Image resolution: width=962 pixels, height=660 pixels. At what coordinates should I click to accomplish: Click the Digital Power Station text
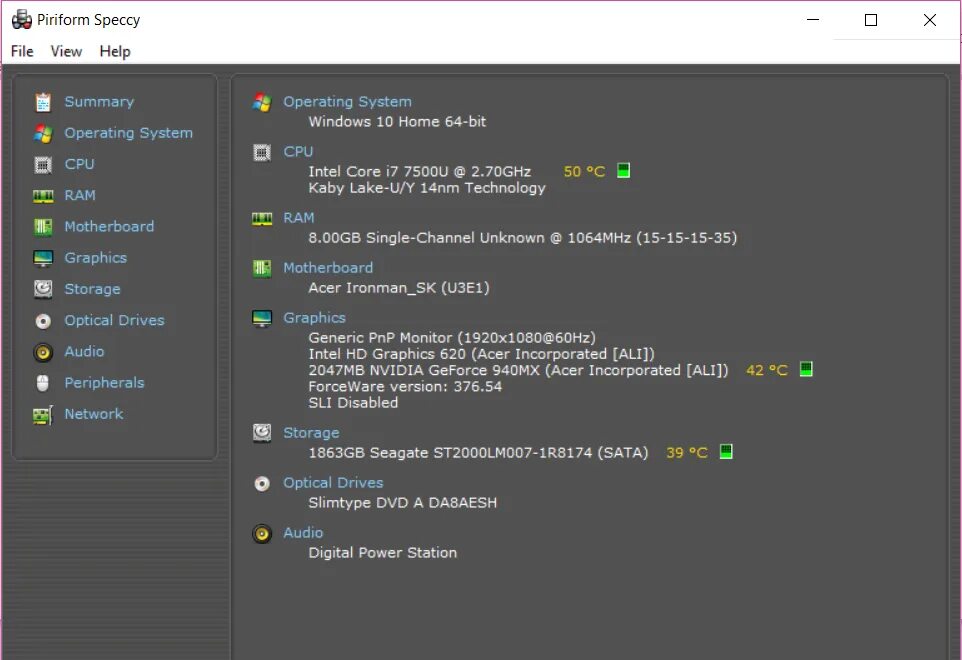[x=383, y=553]
